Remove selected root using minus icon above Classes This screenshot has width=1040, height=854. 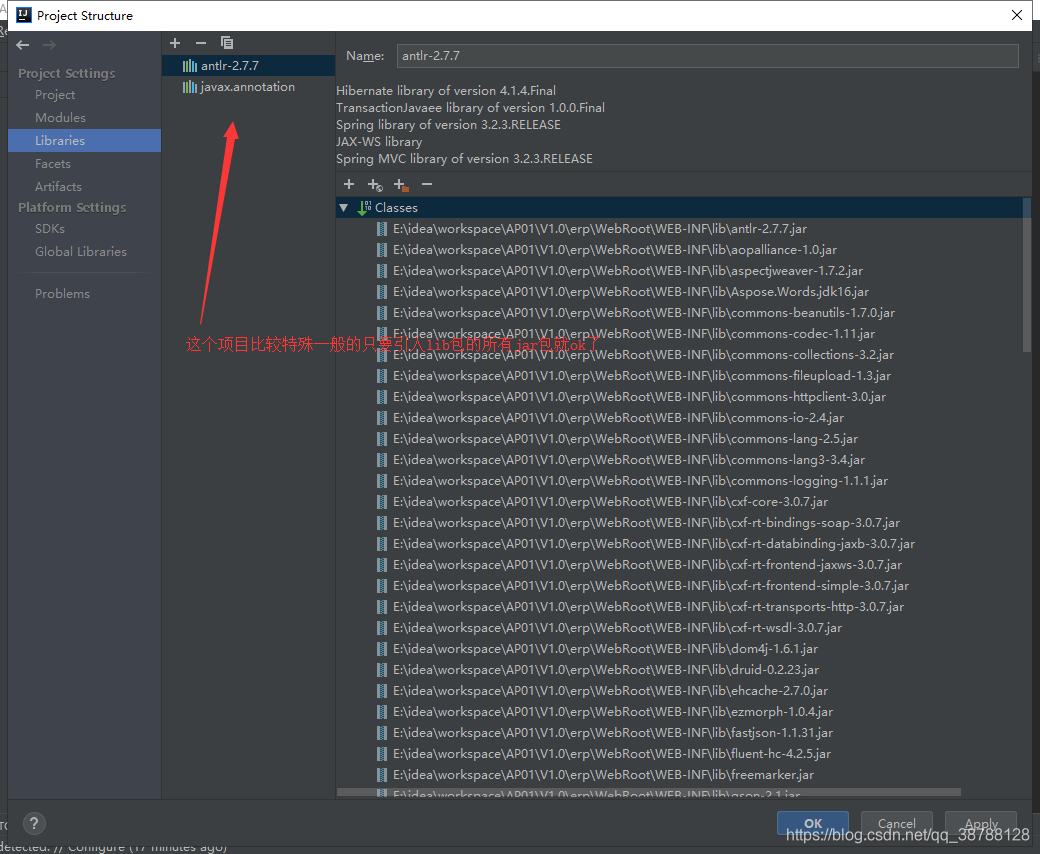coord(427,184)
